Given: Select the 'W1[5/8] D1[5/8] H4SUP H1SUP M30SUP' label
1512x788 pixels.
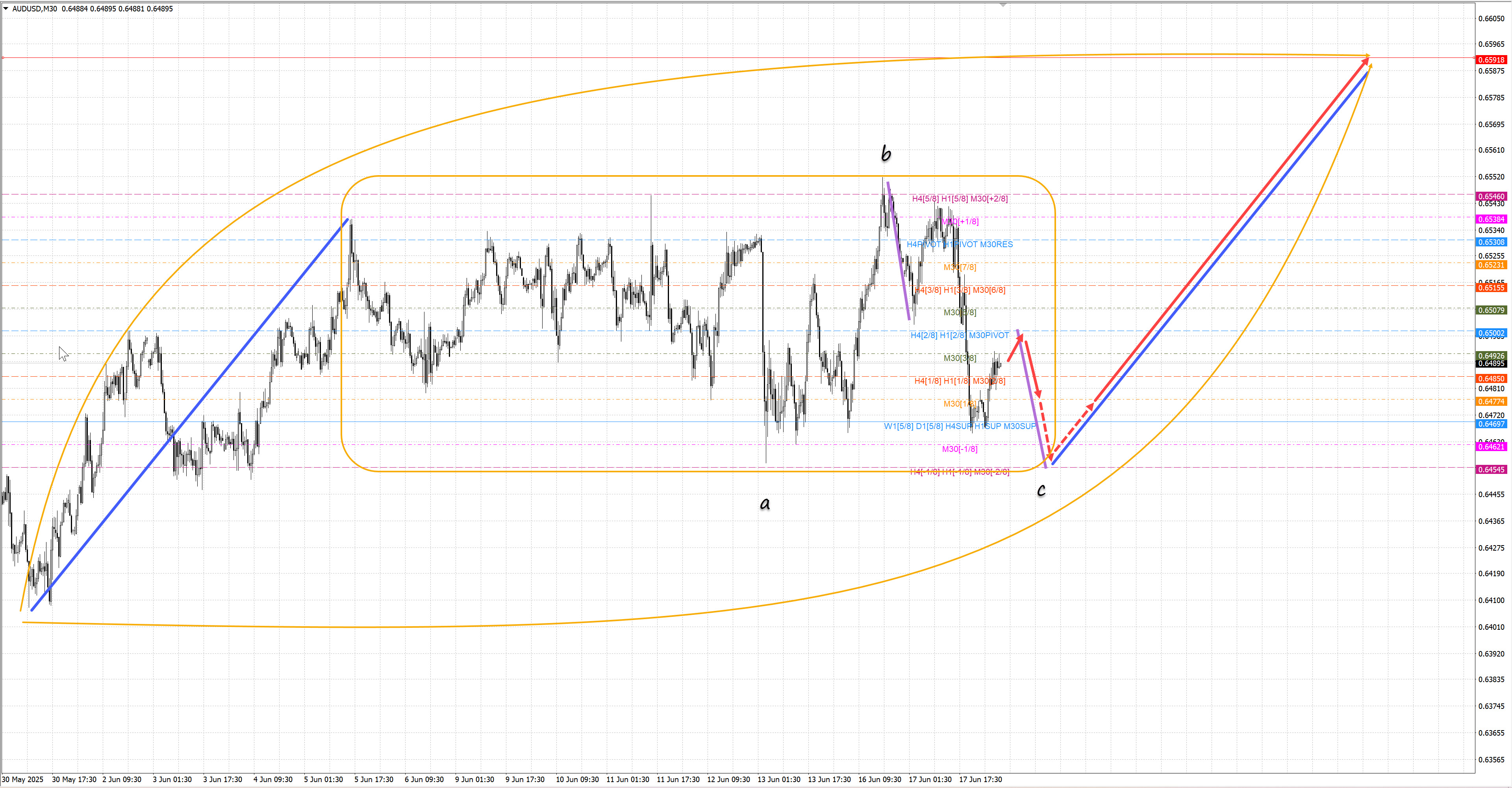Looking at the screenshot, I should pos(960,426).
